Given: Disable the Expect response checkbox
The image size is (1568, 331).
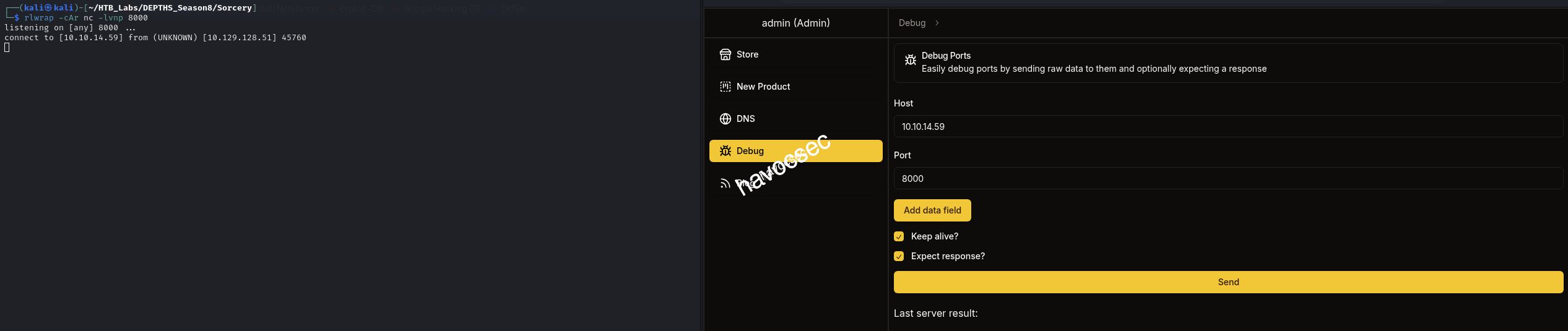Looking at the screenshot, I should (x=899, y=256).
